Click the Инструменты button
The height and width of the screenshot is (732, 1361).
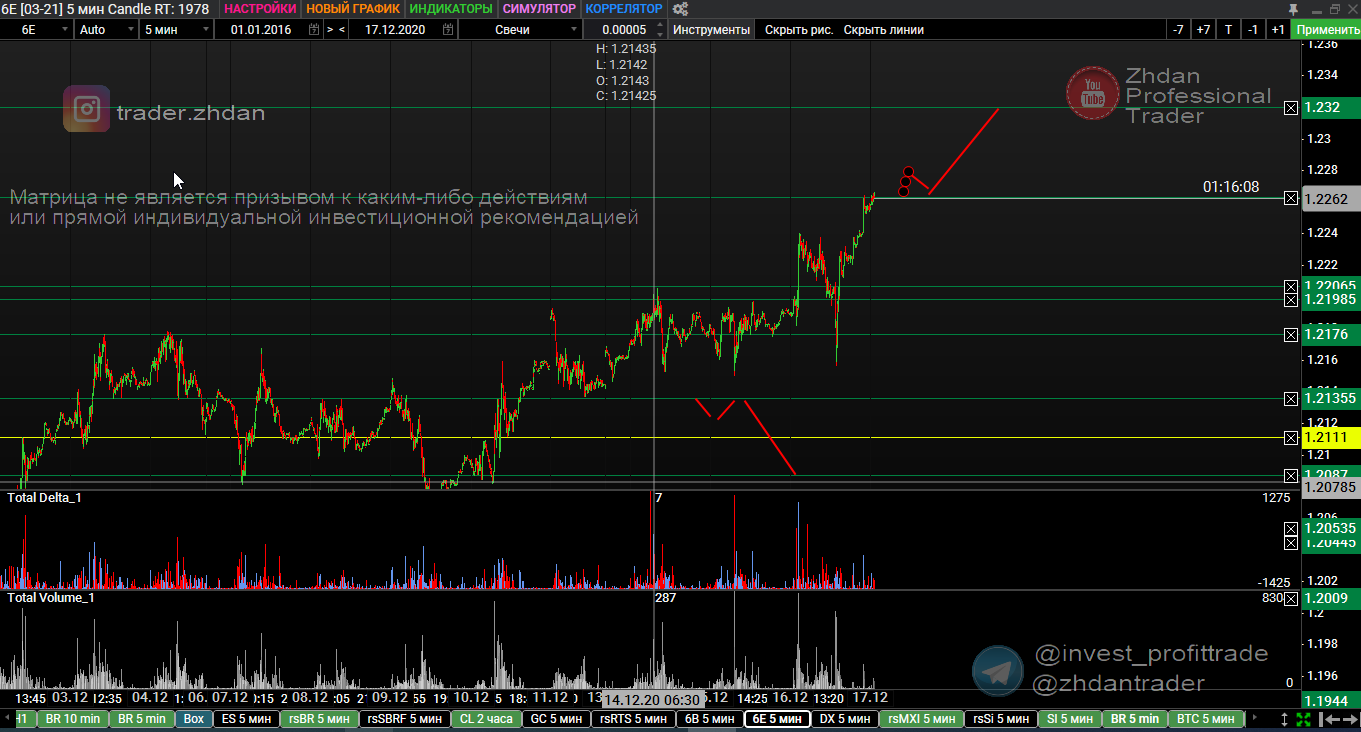click(x=711, y=30)
